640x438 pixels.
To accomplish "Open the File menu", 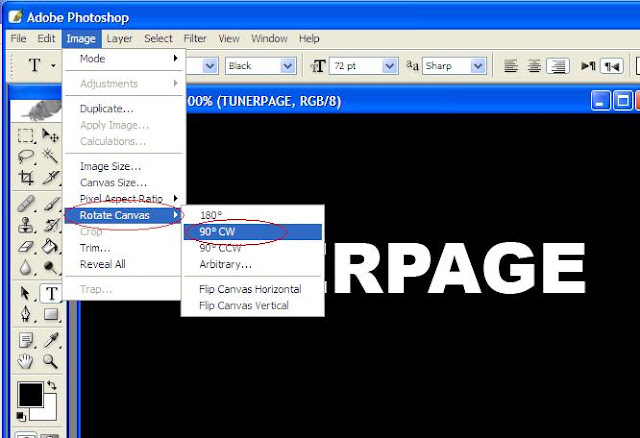I will click(x=18, y=38).
